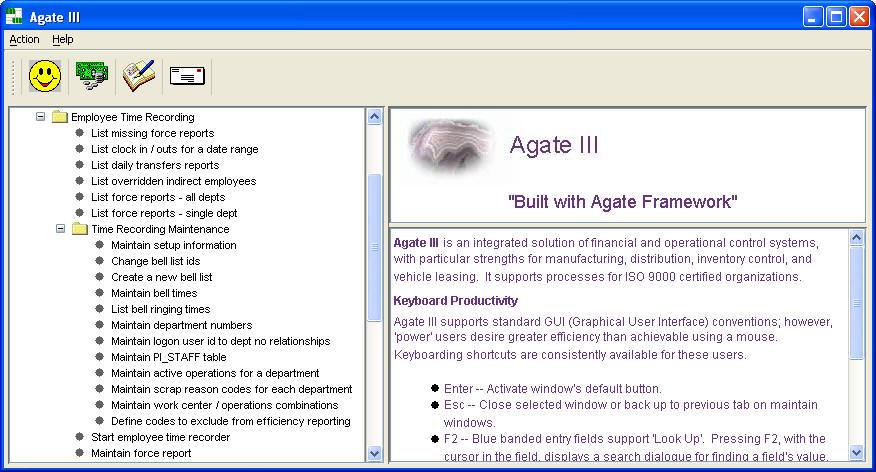Click the bold Agate III introduction text

(416, 243)
